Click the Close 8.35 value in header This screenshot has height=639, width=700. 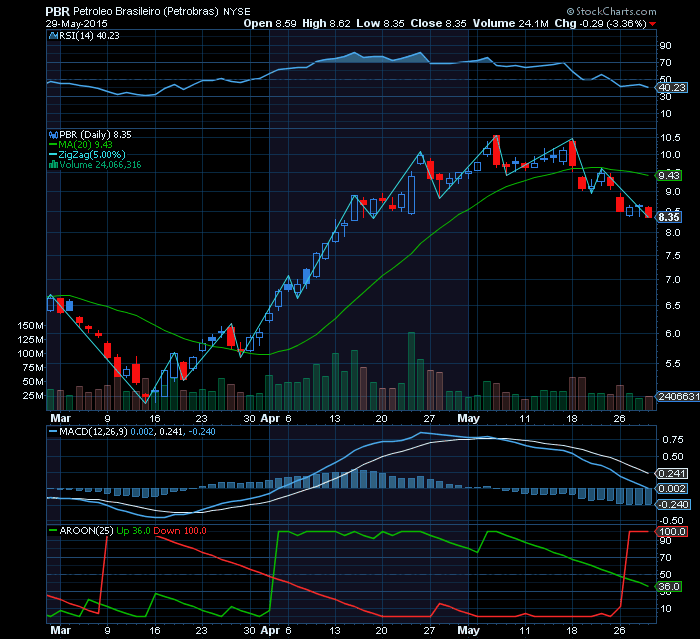438,23
